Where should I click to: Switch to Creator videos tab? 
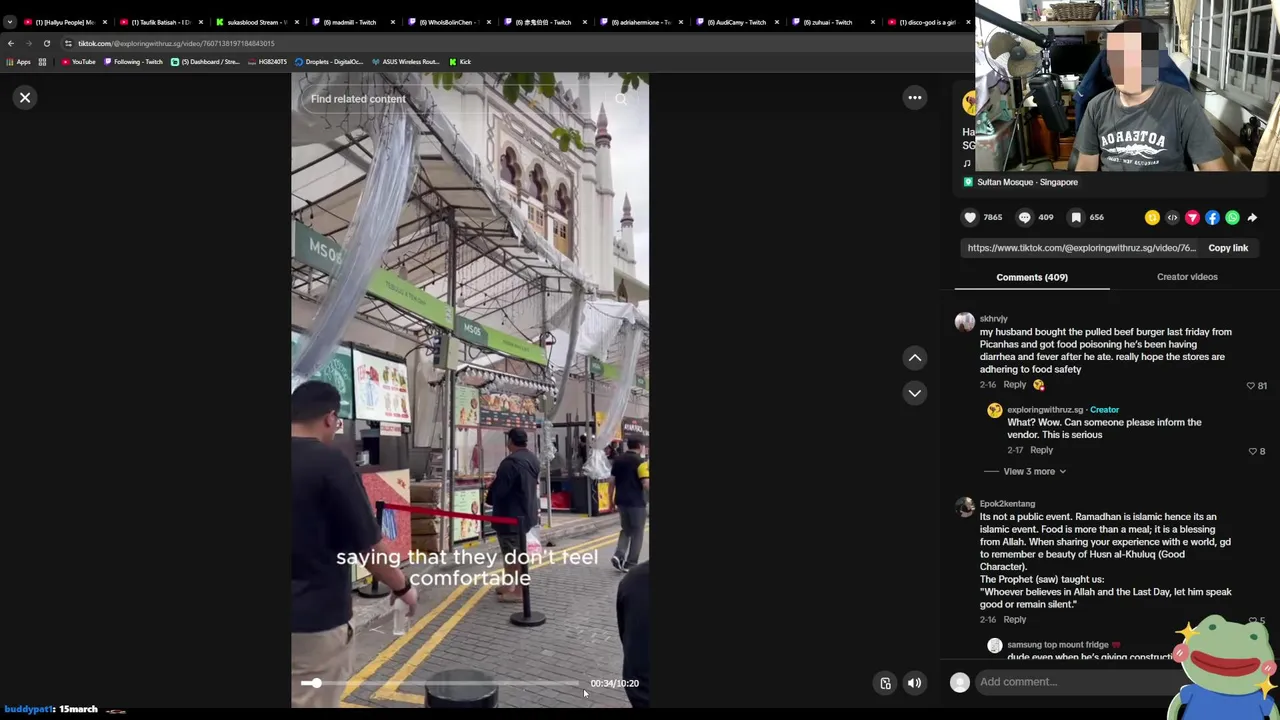1187,277
